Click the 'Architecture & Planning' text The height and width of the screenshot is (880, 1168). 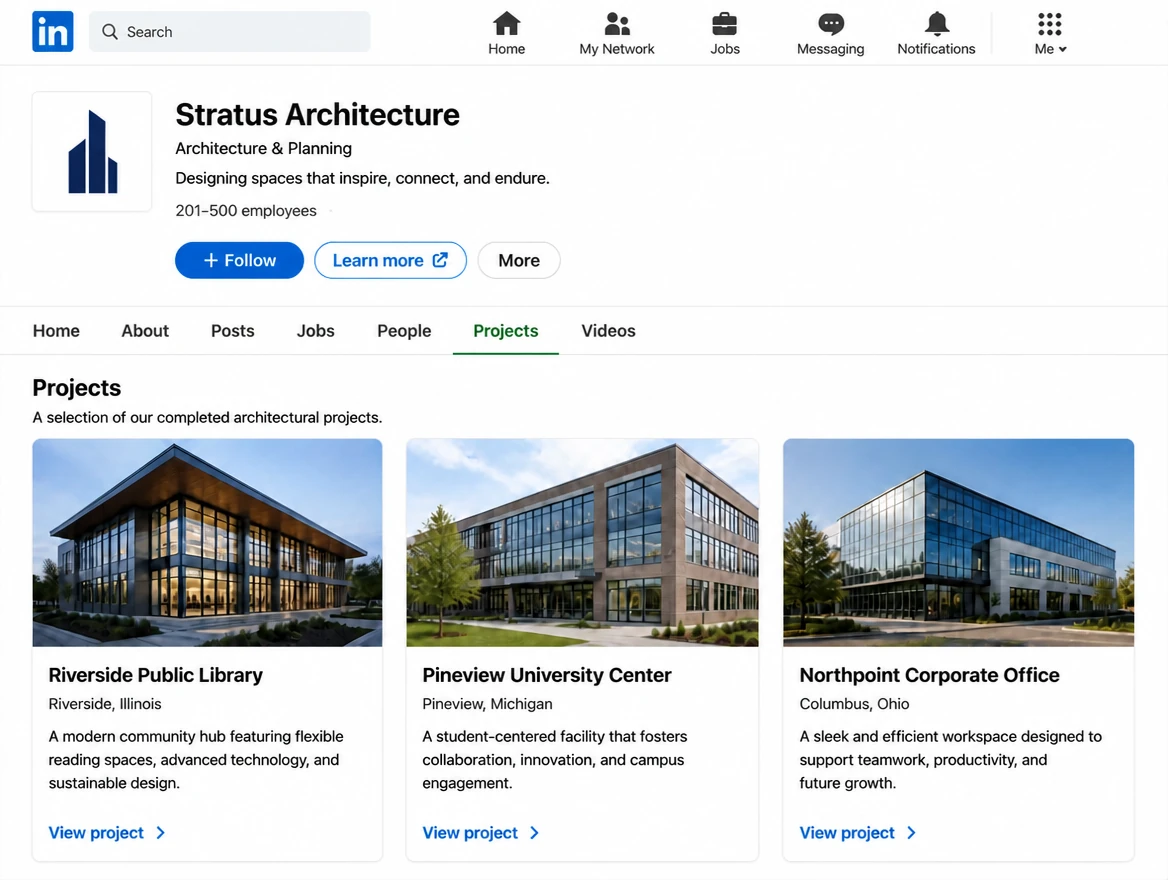(x=264, y=148)
